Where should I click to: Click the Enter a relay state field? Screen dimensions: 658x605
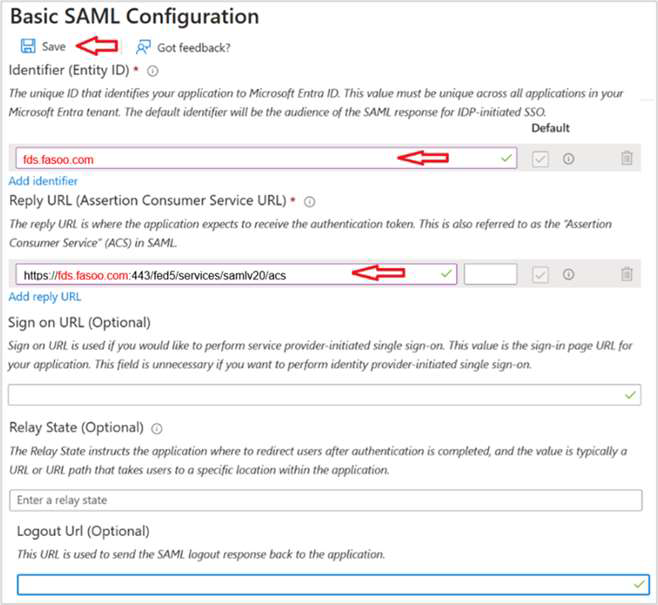tap(326, 500)
